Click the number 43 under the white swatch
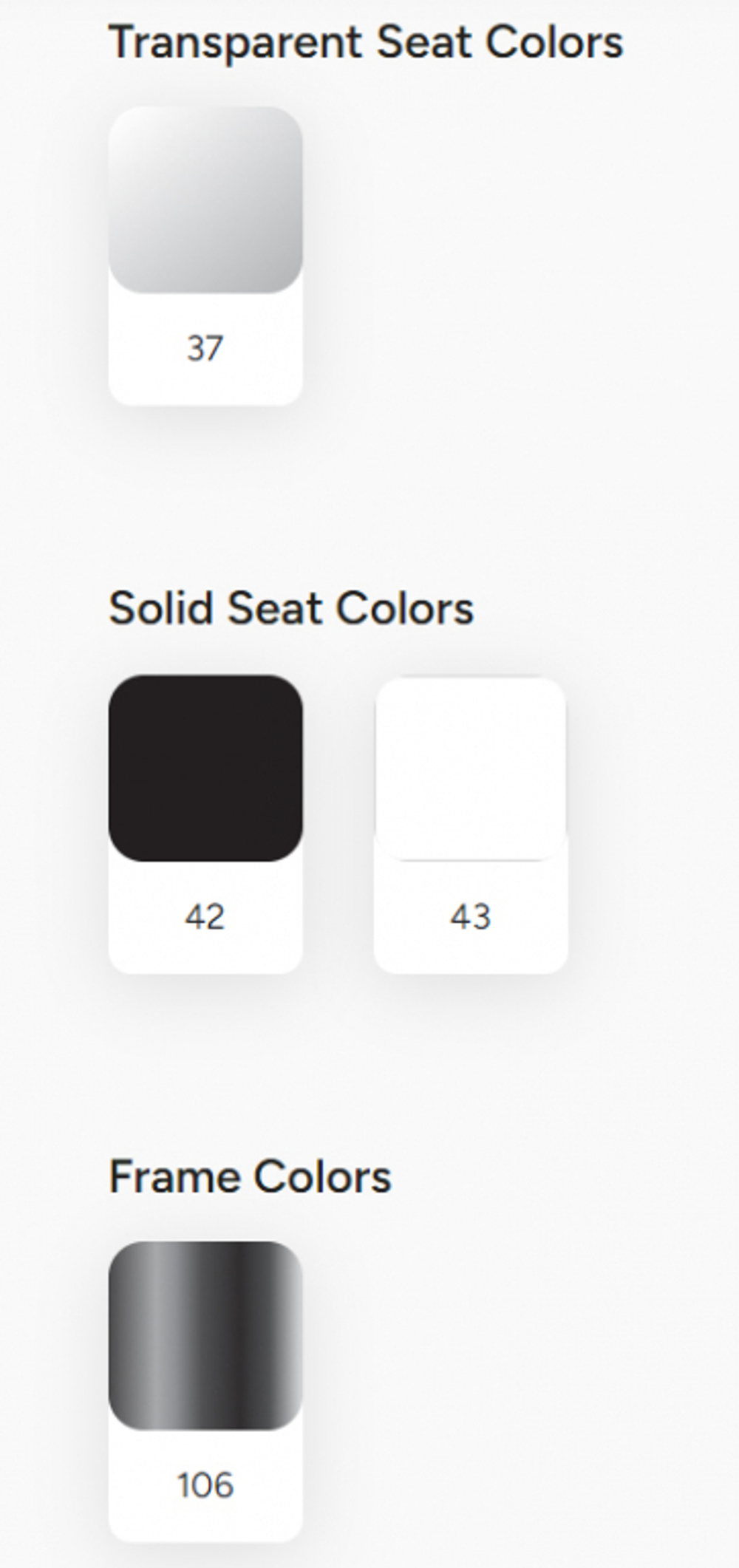739x1568 pixels. pos(471,917)
